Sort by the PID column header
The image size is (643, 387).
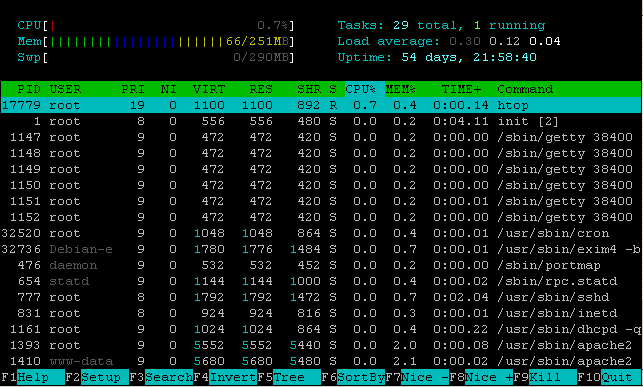pos(29,89)
